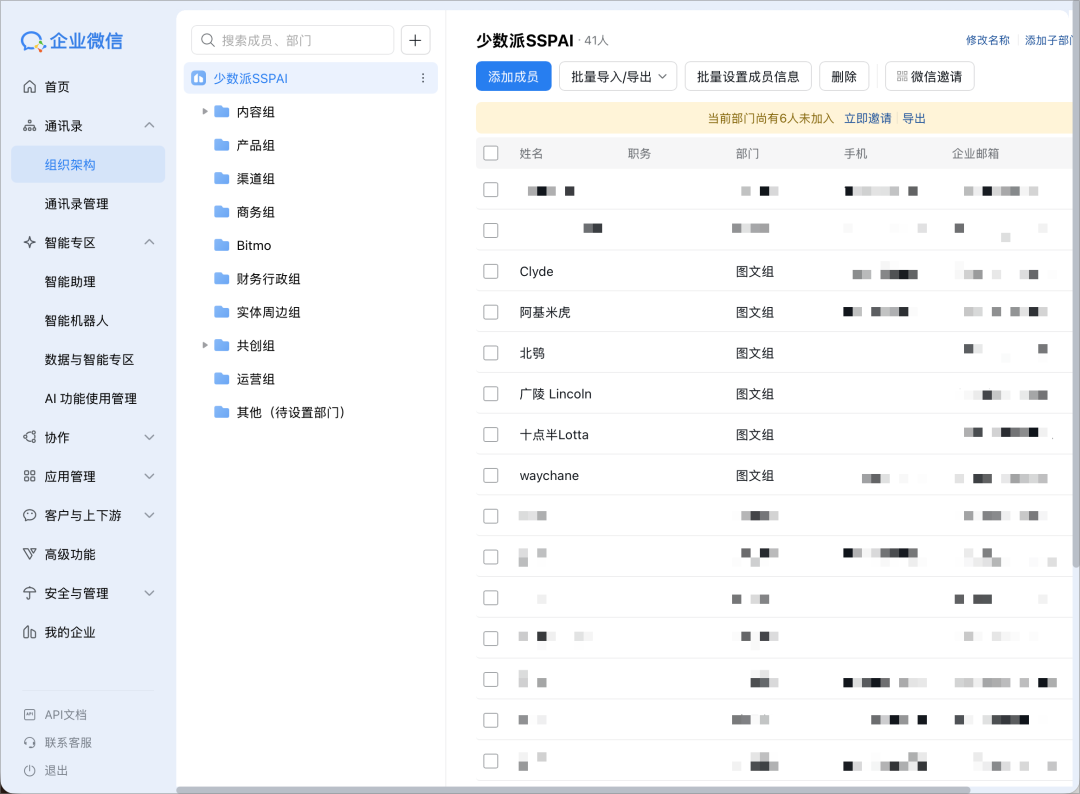Select the checkbox for 阿基米虎

coord(491,312)
